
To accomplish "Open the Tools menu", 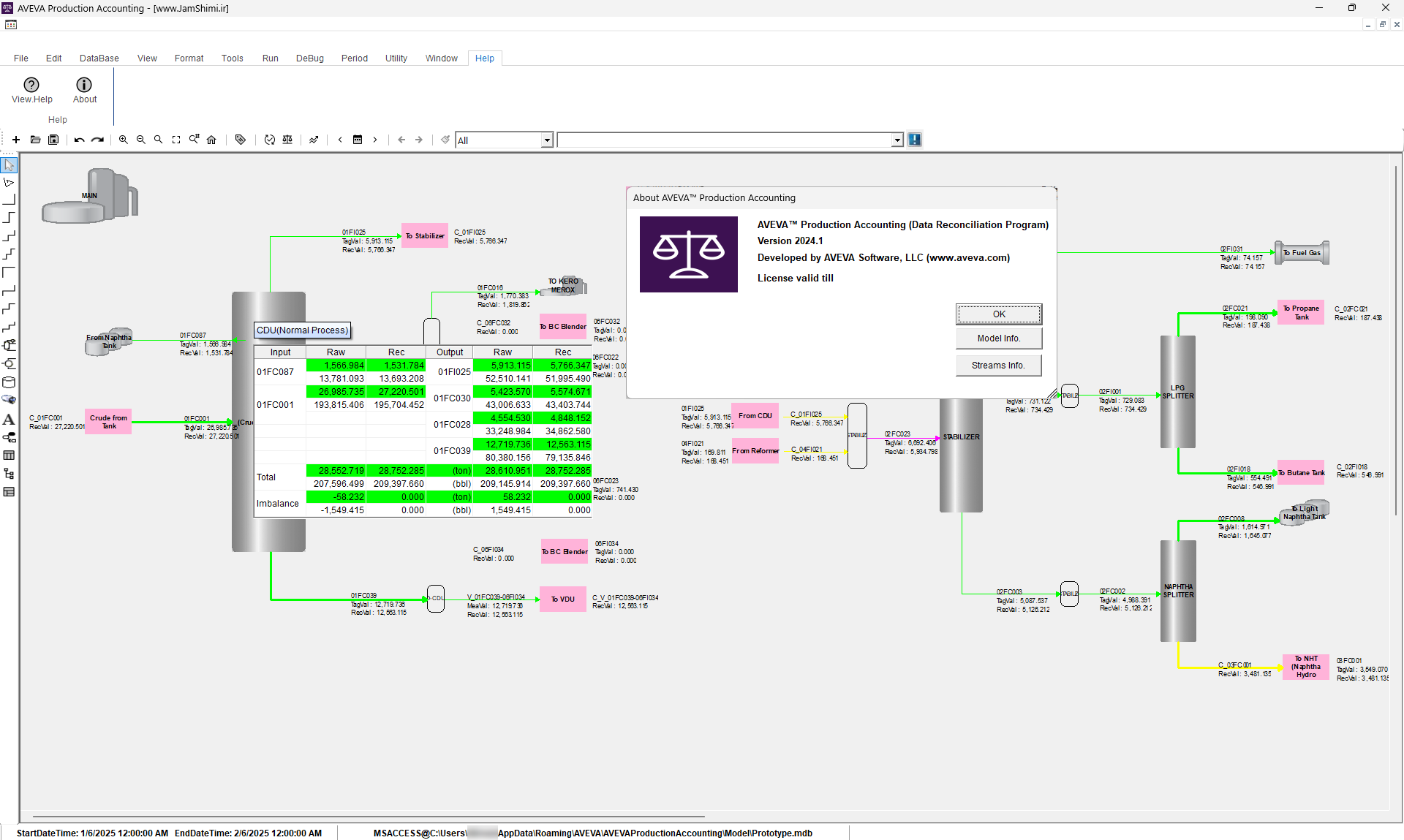I will 233,58.
